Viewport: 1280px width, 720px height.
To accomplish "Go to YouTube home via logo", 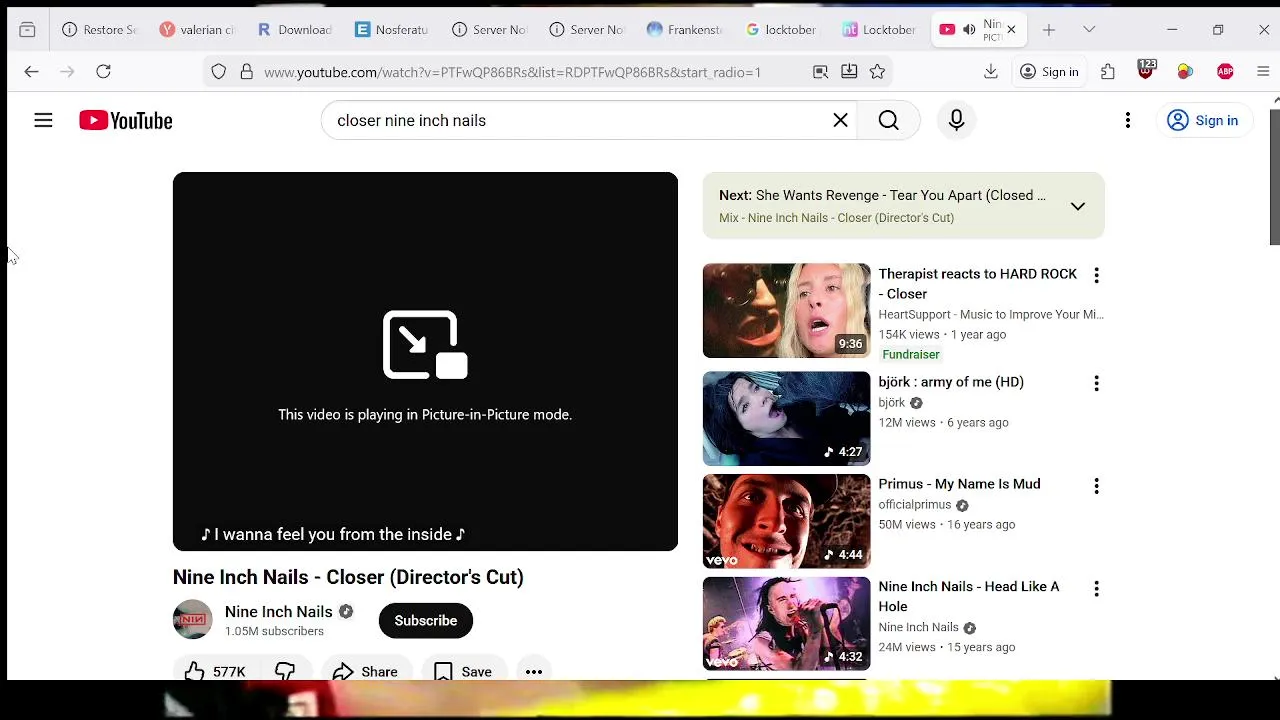I will (126, 120).
